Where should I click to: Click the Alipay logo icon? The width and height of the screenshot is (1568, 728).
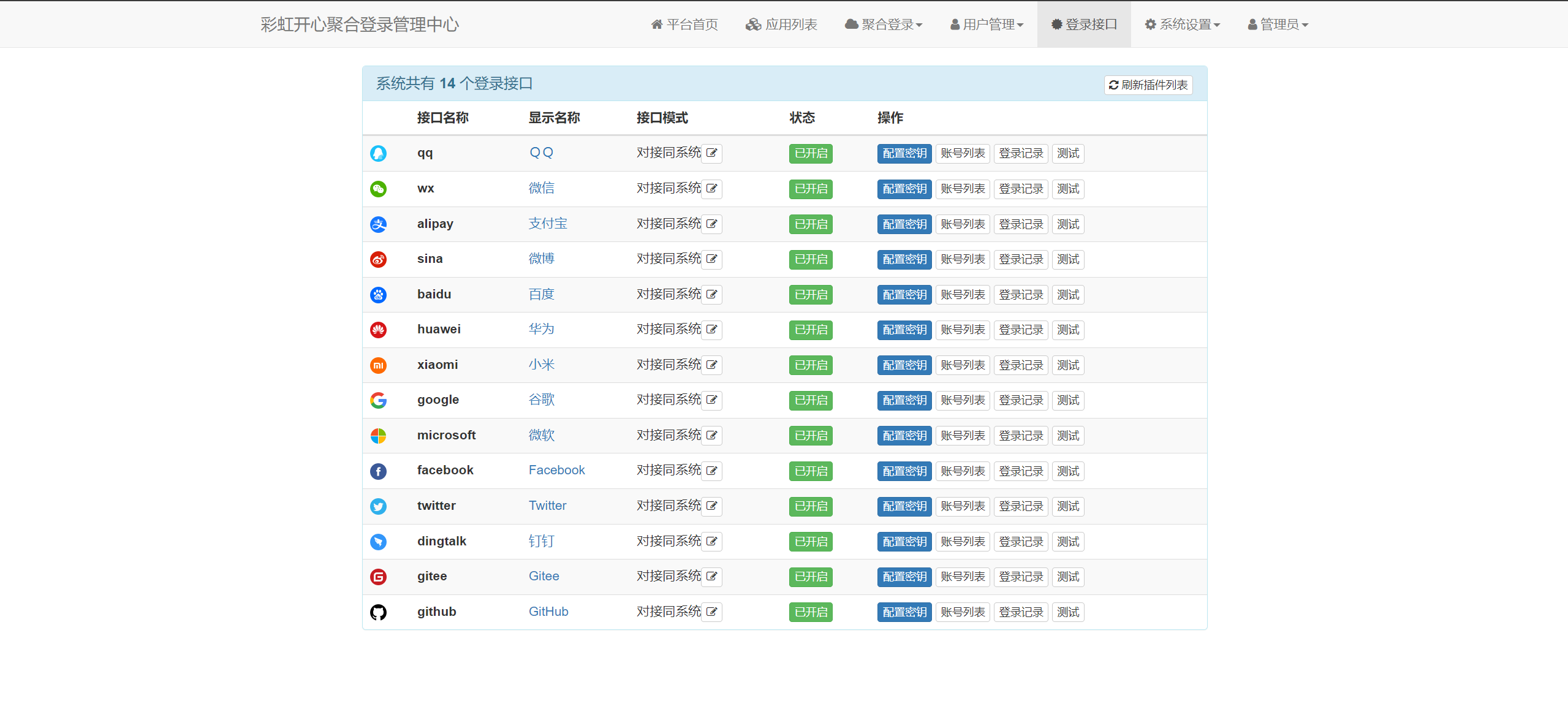(x=378, y=224)
